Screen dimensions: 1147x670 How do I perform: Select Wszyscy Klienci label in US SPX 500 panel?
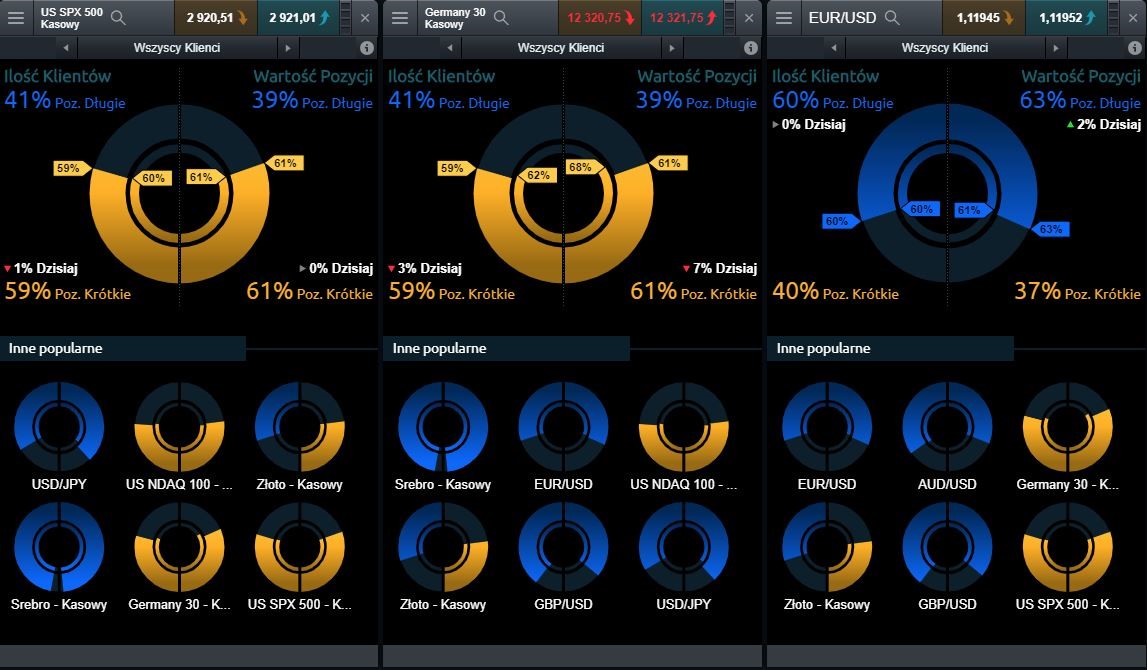coord(177,48)
